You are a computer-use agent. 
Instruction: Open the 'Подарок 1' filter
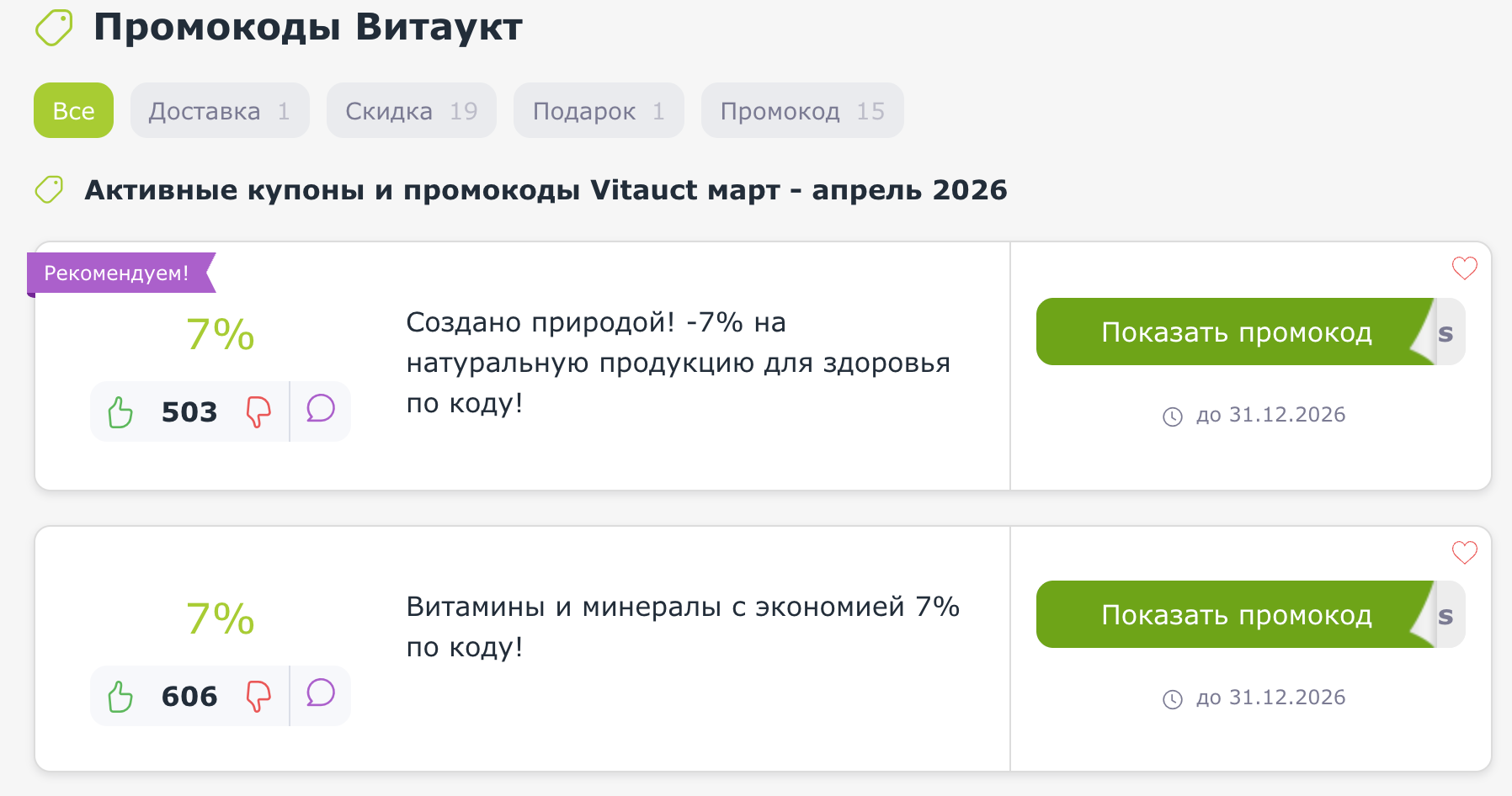598,109
